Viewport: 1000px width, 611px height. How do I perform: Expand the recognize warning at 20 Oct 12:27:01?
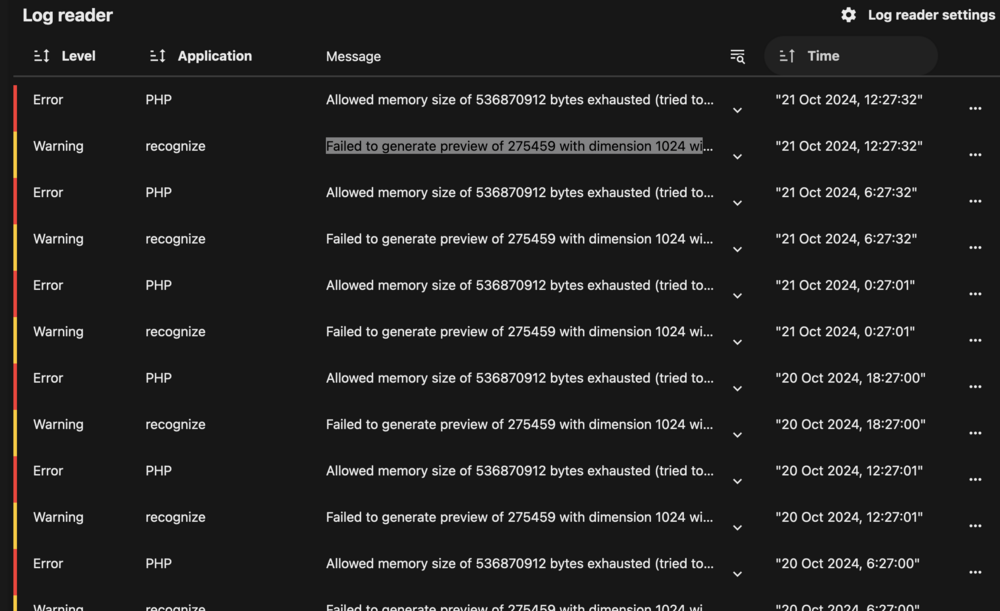[737, 527]
